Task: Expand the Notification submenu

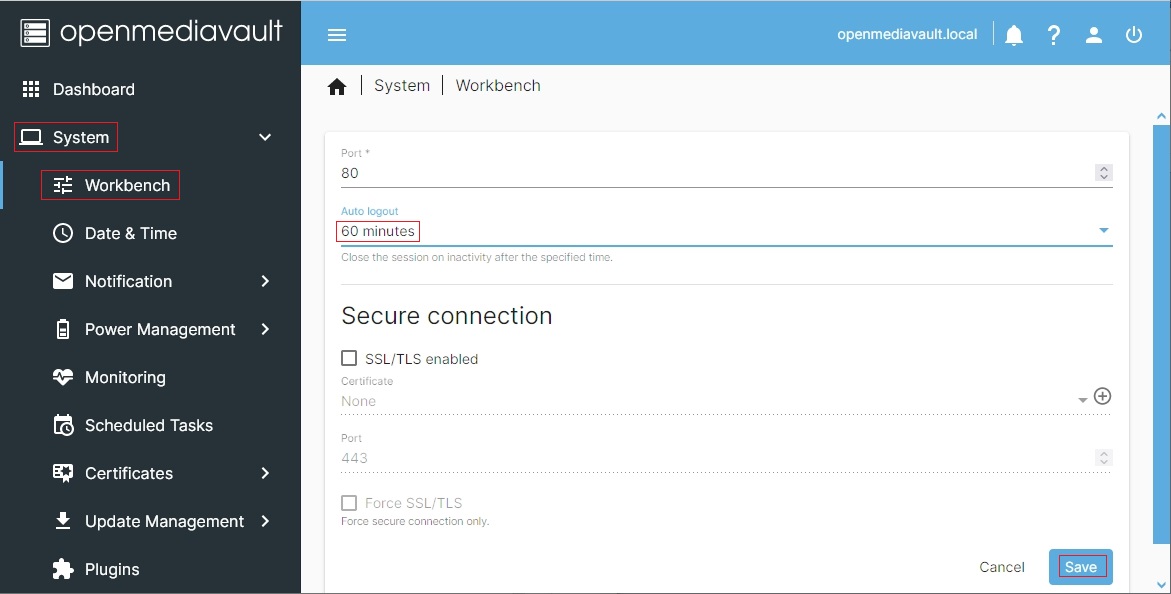Action: pos(265,282)
